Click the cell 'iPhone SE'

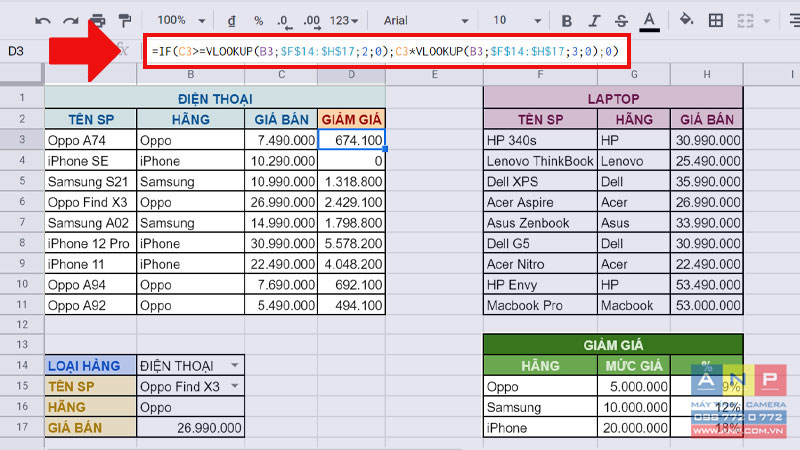[90, 161]
